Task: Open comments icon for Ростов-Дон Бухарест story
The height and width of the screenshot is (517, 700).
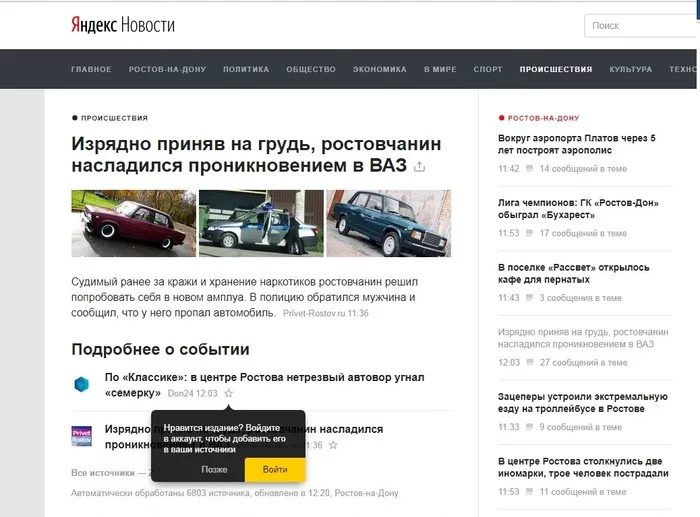Action: [x=529, y=233]
